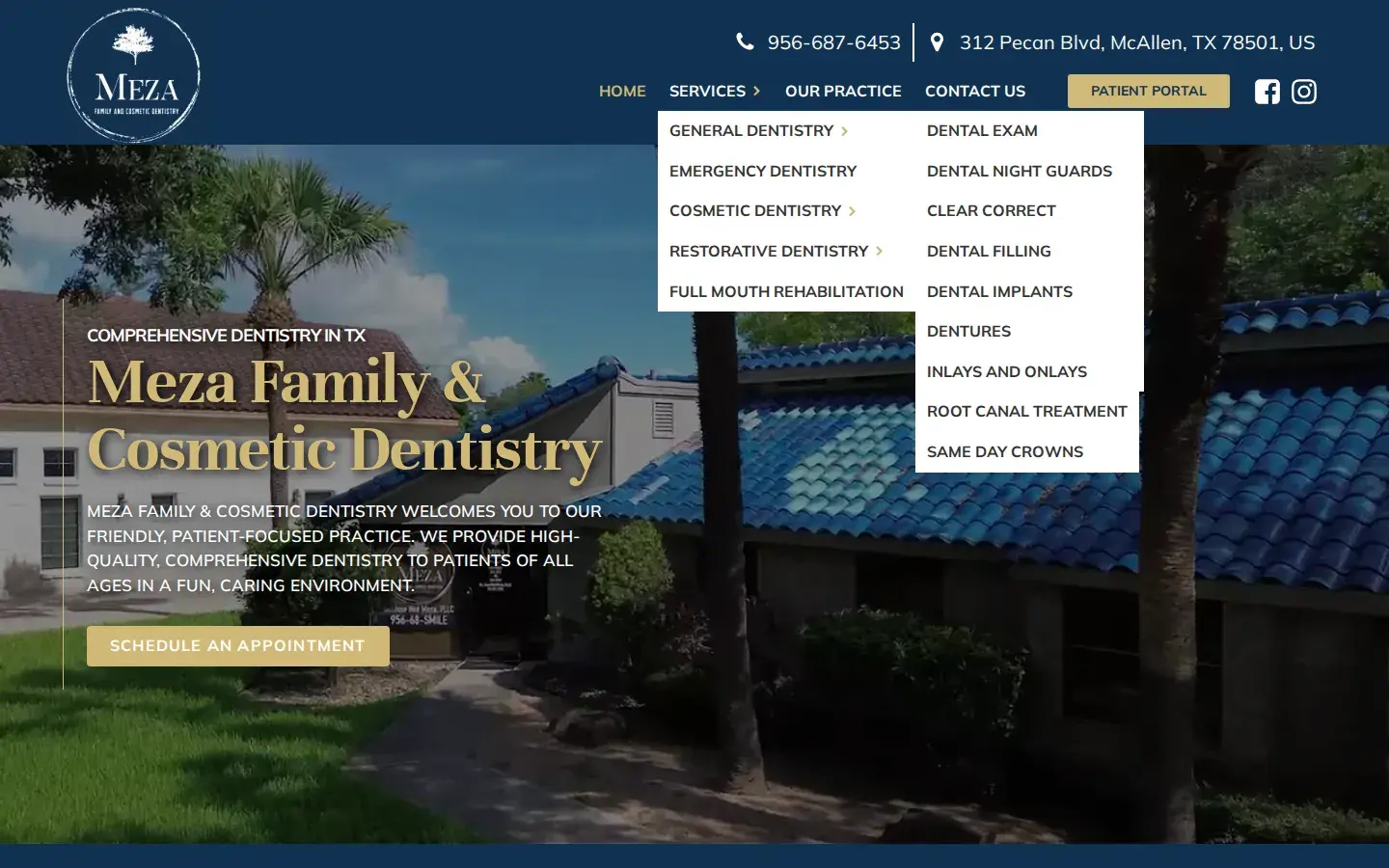Screen dimensions: 1389x868
Task: Open Inlays and Onlays submenu item
Action: click(1006, 371)
